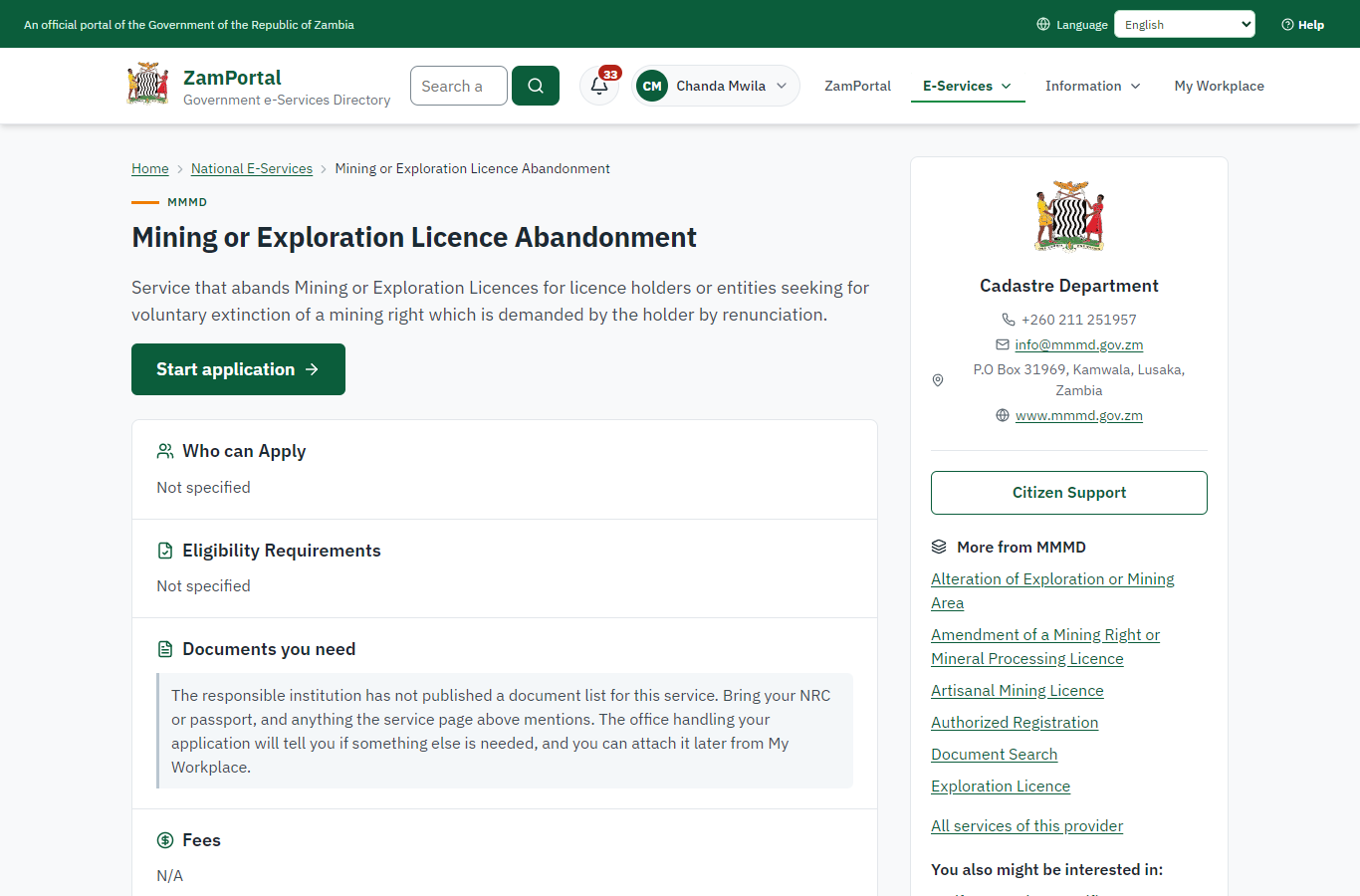Visit www.mmmd.gov.zm website link
This screenshot has width=1360, height=896.
1079,415
